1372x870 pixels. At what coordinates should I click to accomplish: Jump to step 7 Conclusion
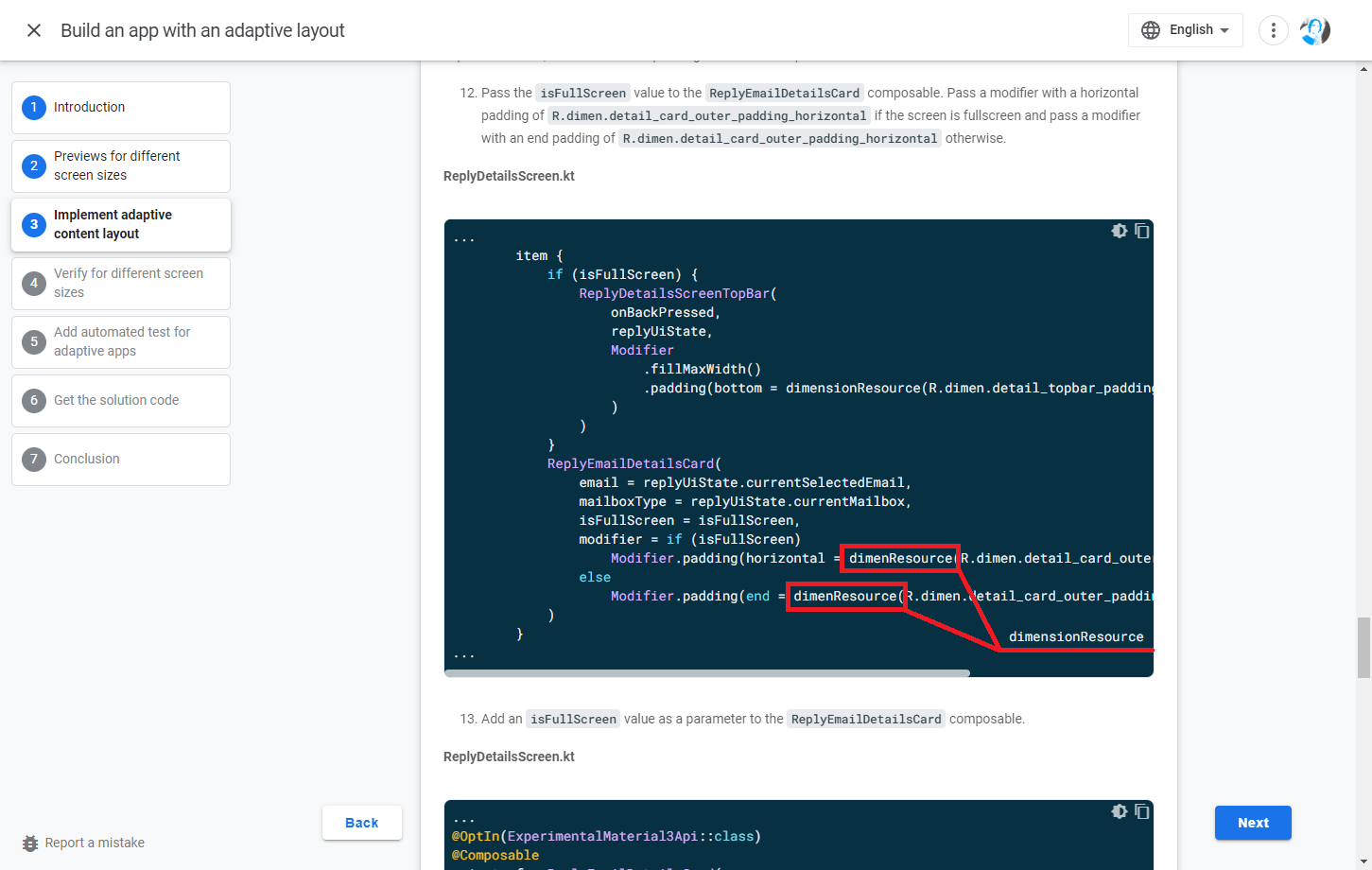coord(121,460)
